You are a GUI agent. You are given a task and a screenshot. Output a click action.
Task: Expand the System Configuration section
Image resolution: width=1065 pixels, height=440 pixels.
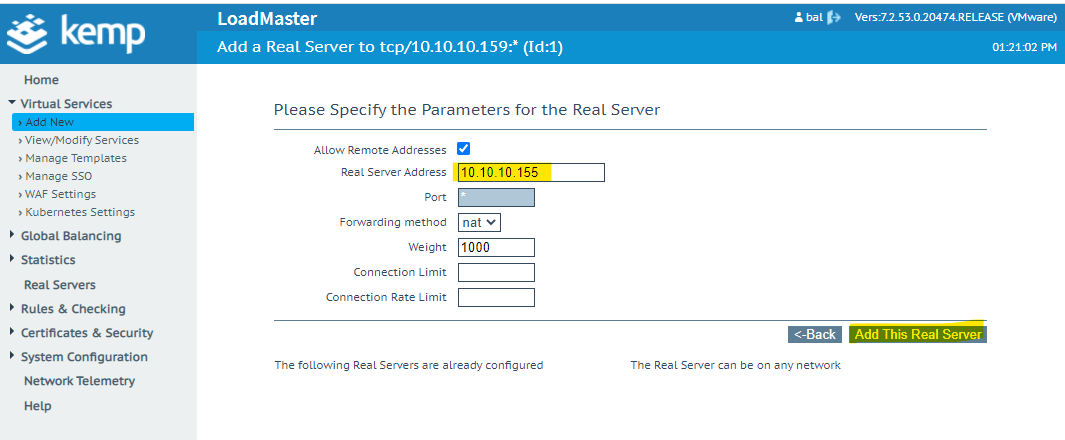pos(12,356)
